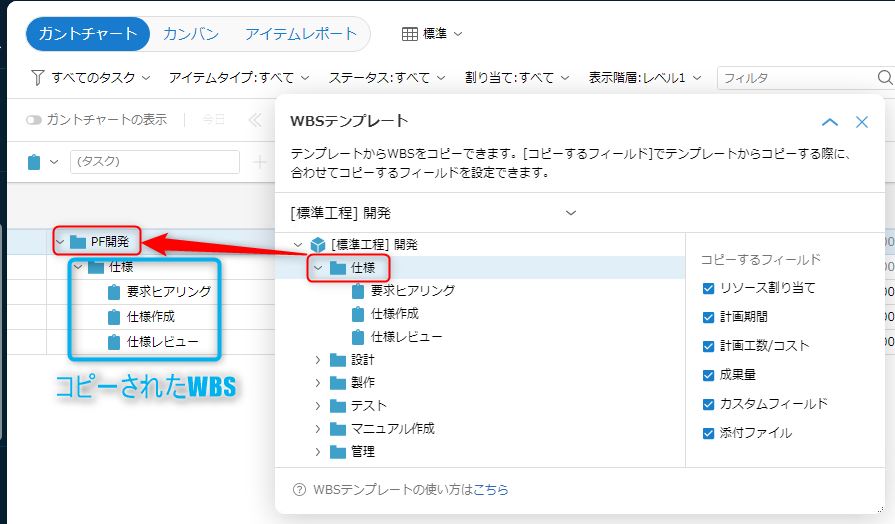The width and height of the screenshot is (895, 524).
Task: Open the 割り当て:すべて dropdown
Action: tap(517, 78)
